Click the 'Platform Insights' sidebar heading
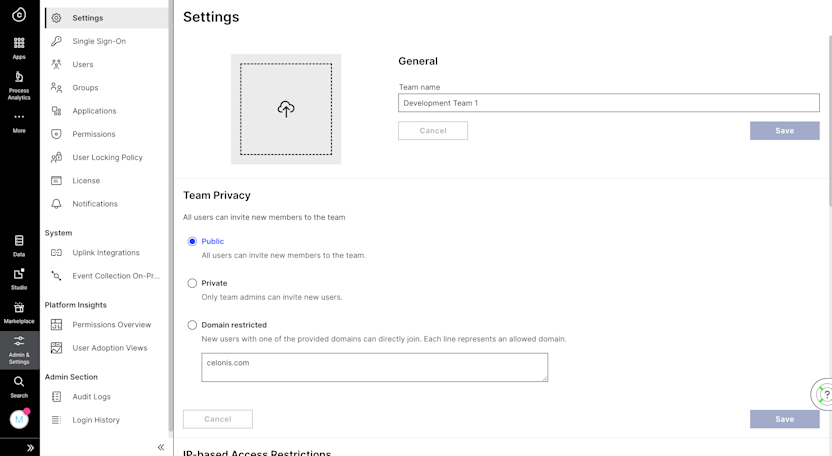Viewport: 832px width, 456px height. (x=75, y=305)
